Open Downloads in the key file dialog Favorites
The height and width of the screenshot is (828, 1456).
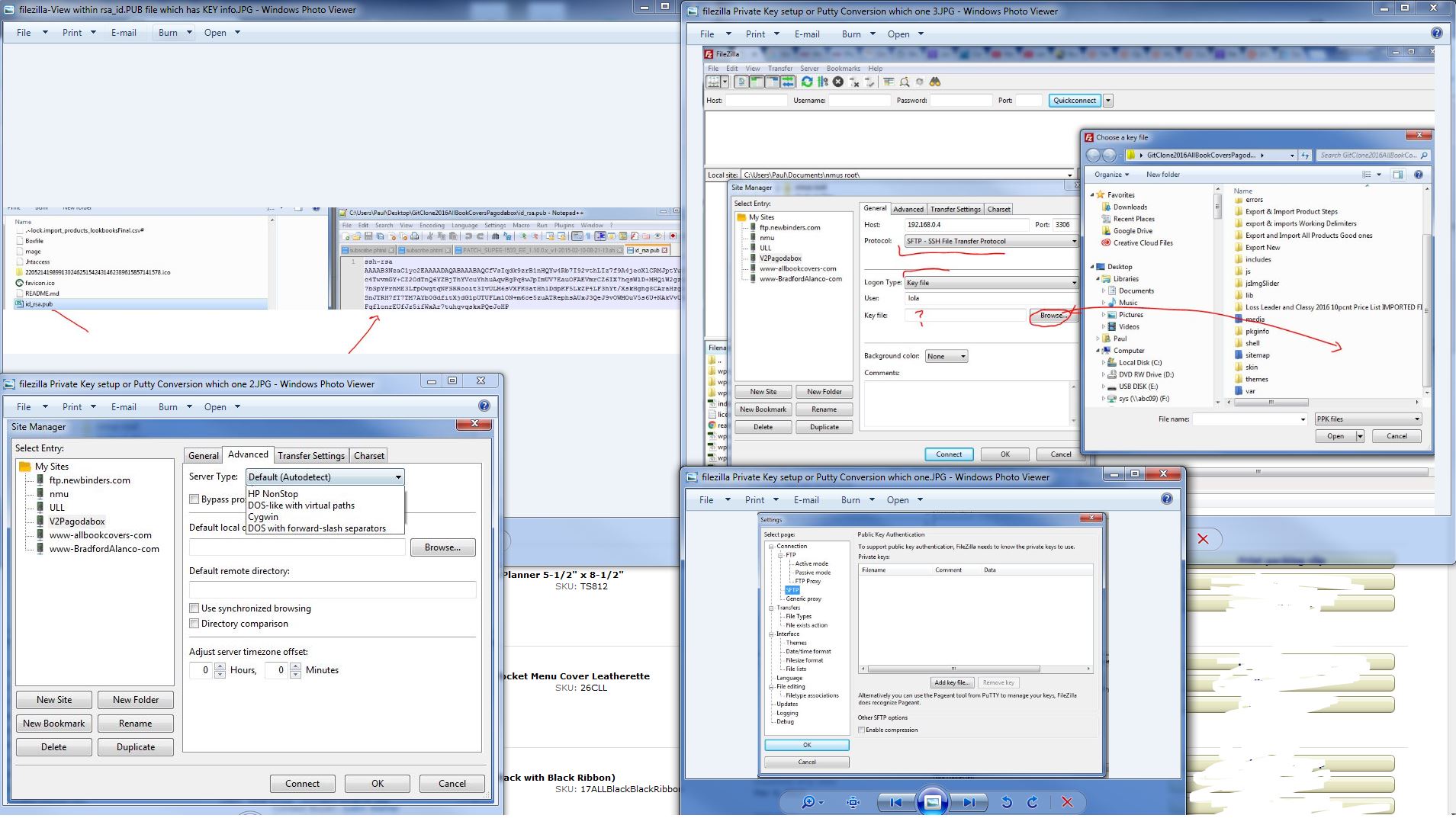[1130, 207]
